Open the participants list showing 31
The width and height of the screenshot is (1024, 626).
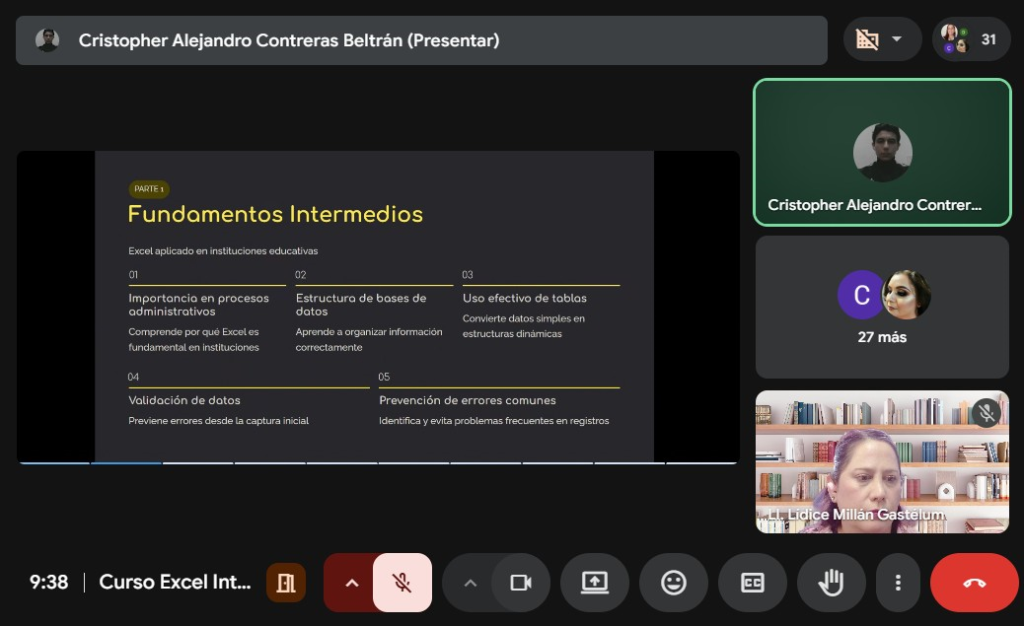[971, 40]
